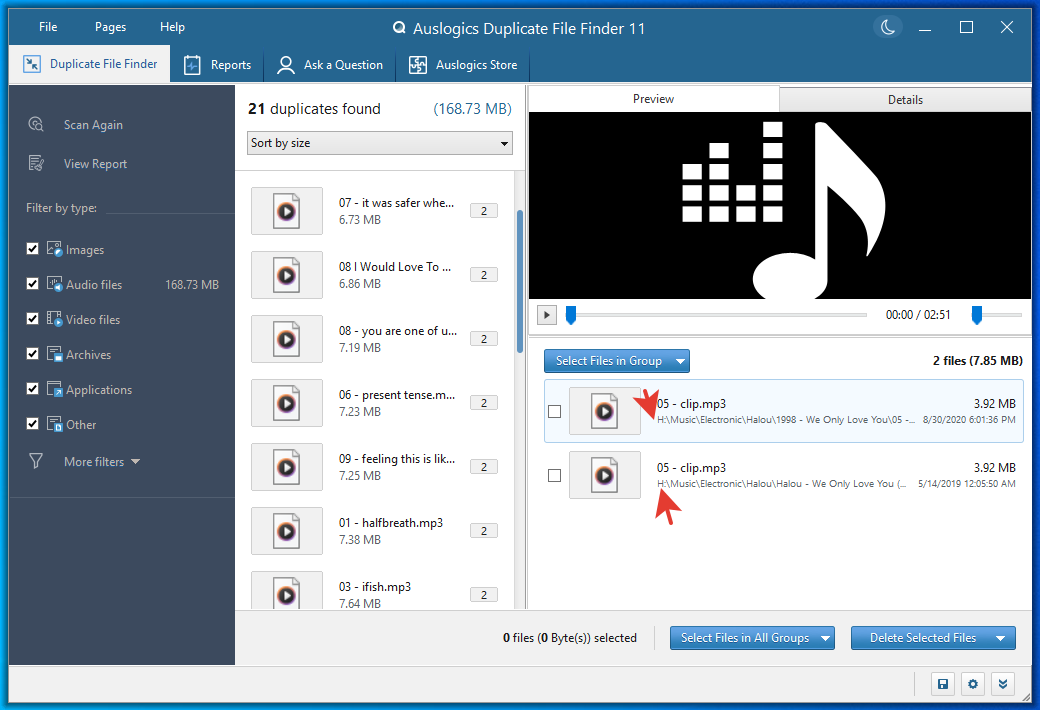The image size is (1040, 710).
Task: Uncheck the Audio files filter checkbox
Action: pos(32,283)
